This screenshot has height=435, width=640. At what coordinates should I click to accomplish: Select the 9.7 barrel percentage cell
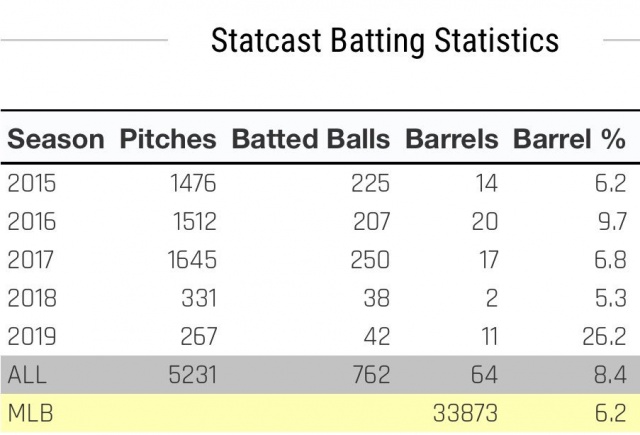tap(609, 222)
